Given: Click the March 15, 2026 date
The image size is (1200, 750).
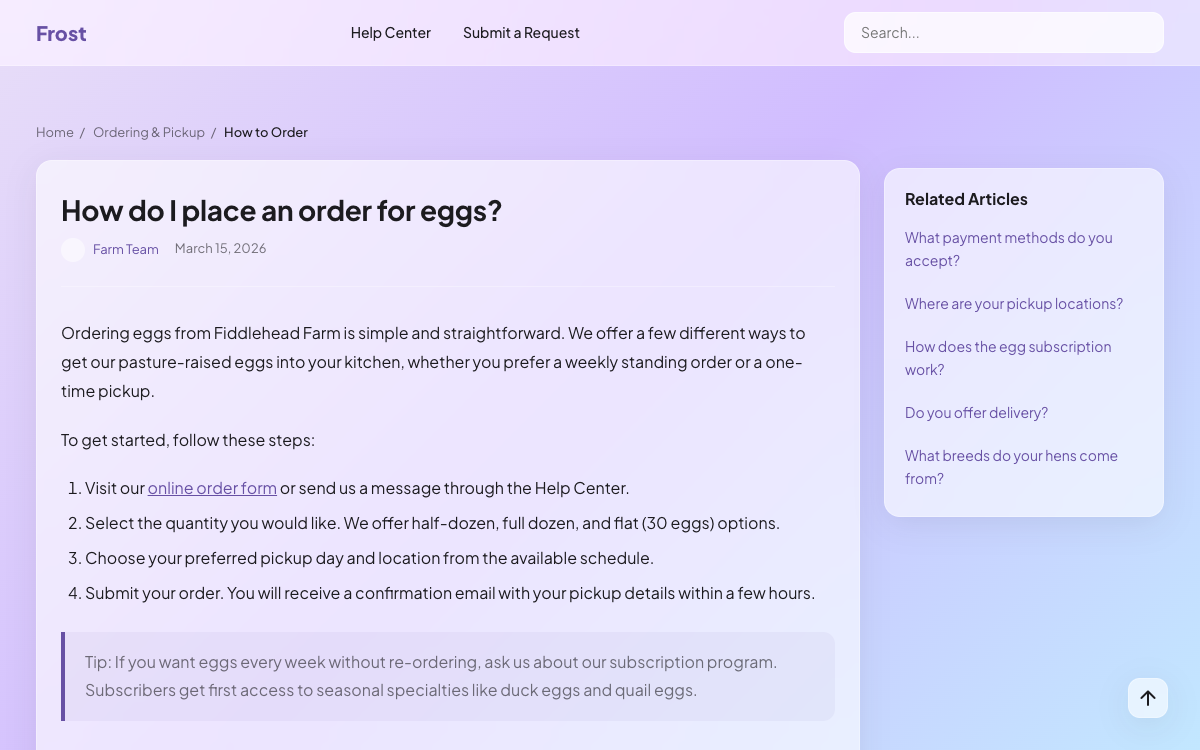Looking at the screenshot, I should tap(220, 248).
